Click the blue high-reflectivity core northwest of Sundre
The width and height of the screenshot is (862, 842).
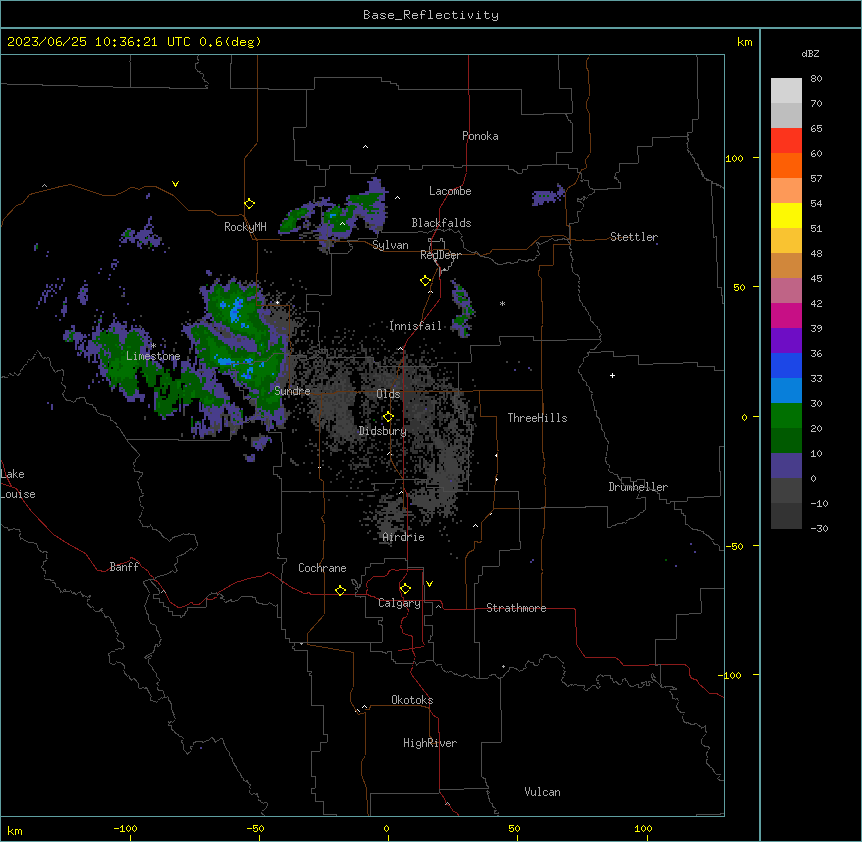pyautogui.click(x=235, y=311)
